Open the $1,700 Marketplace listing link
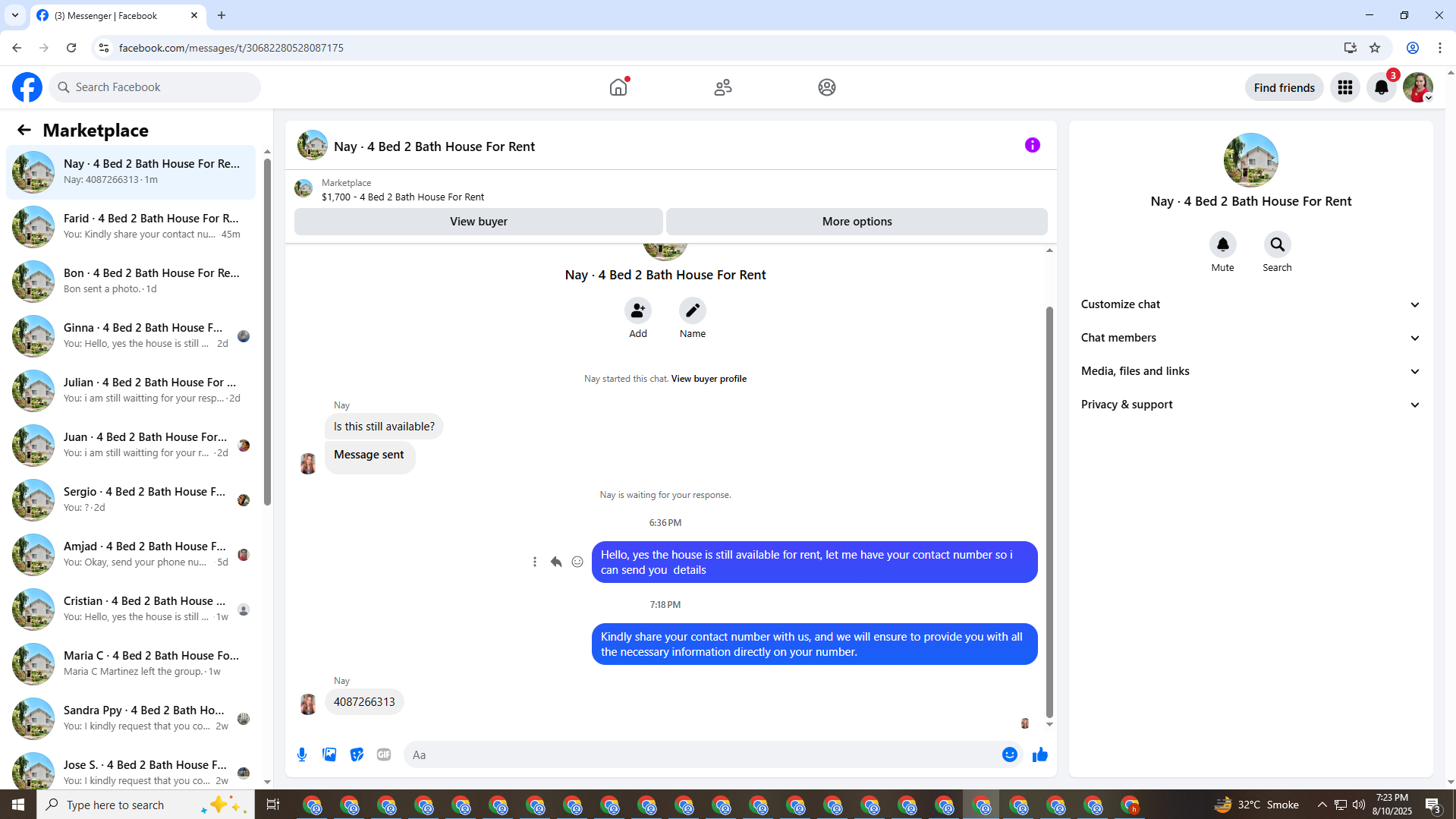The height and width of the screenshot is (819, 1456). 403,197
